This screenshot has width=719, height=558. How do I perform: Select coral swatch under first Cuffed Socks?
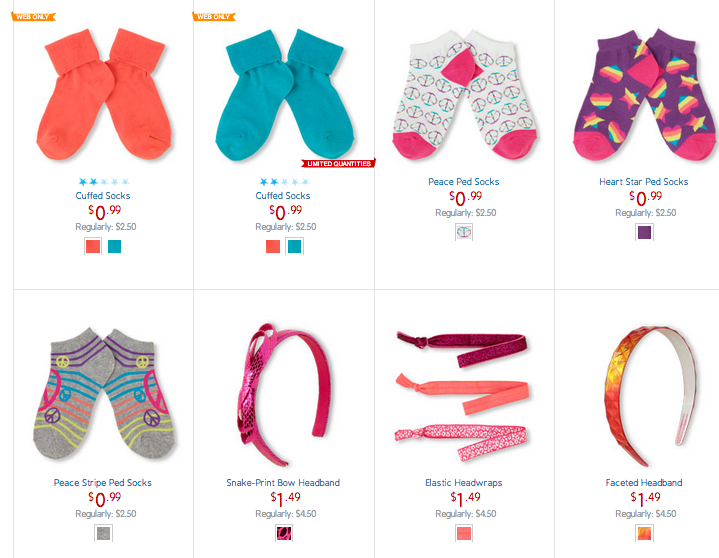coord(93,246)
